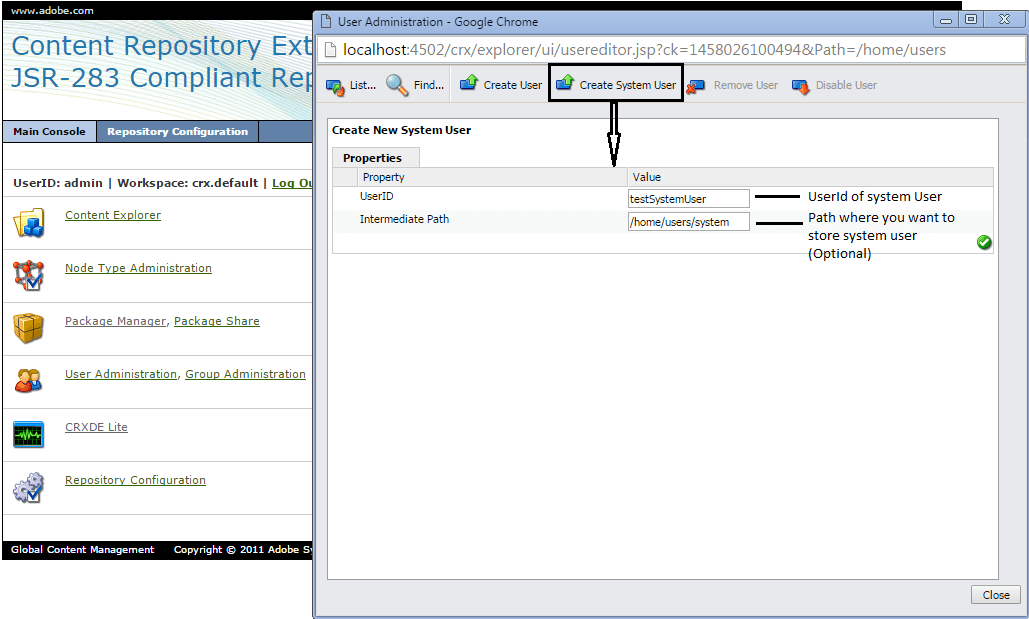The width and height of the screenshot is (1029, 619).
Task: Click the User Administration people icon
Action: [x=29, y=381]
